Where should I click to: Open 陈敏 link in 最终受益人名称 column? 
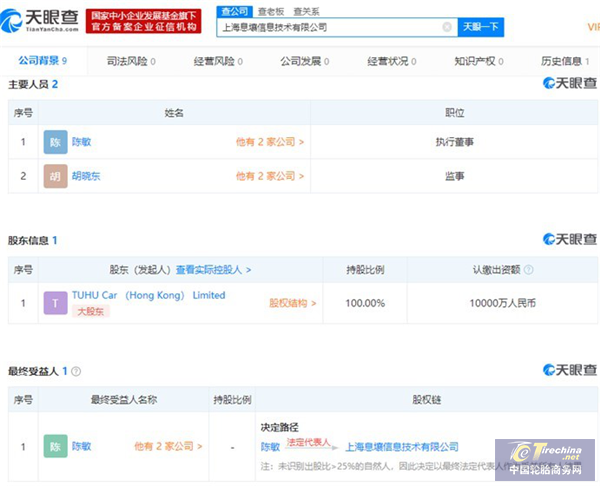(82, 446)
